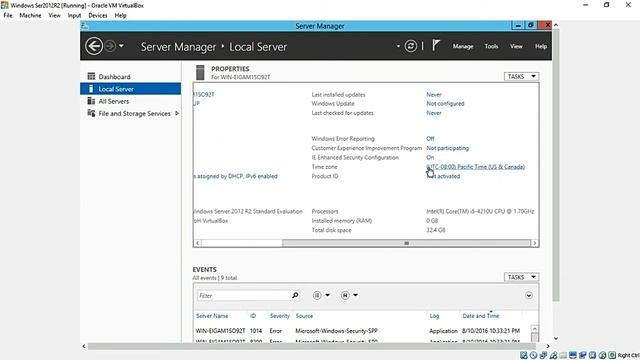Sort events by Severity column
Screen dimensions: 640x360
tap(280, 316)
